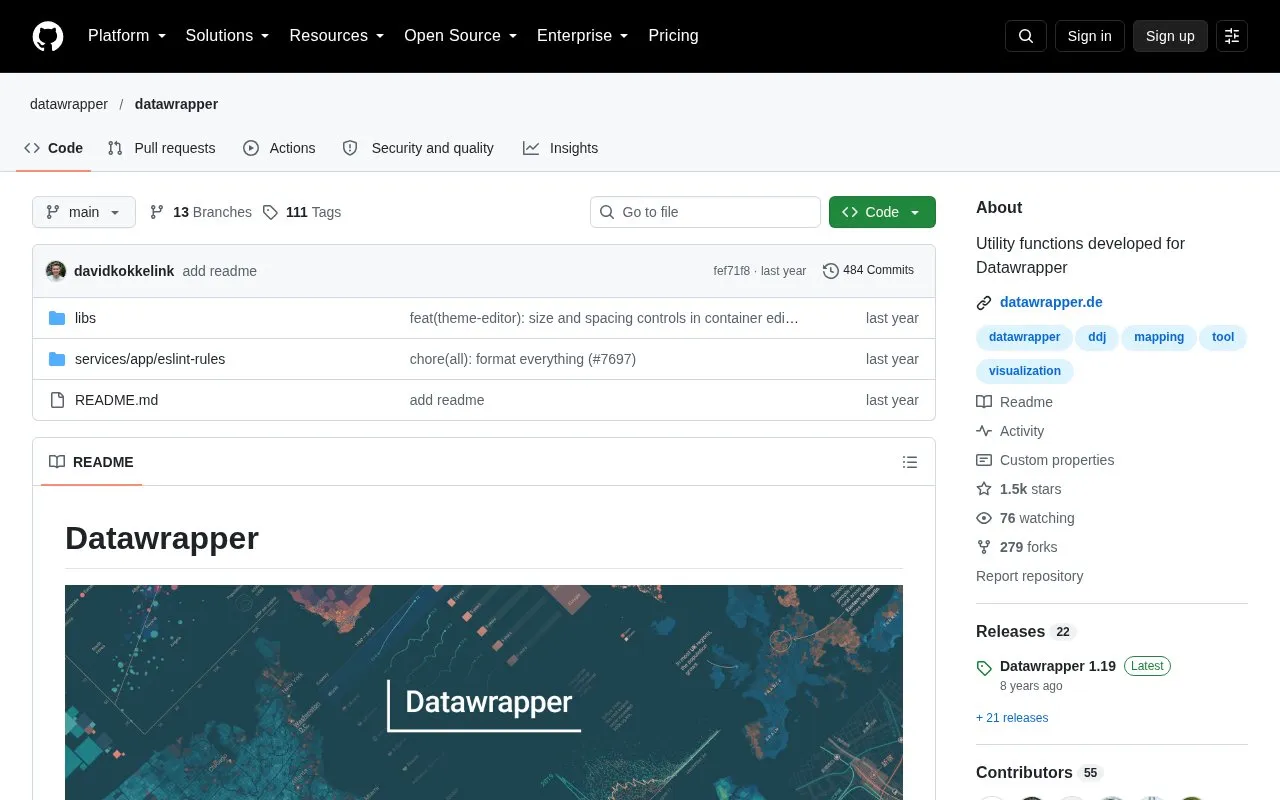Click the link icon beside datawrapper.de

[x=984, y=303]
